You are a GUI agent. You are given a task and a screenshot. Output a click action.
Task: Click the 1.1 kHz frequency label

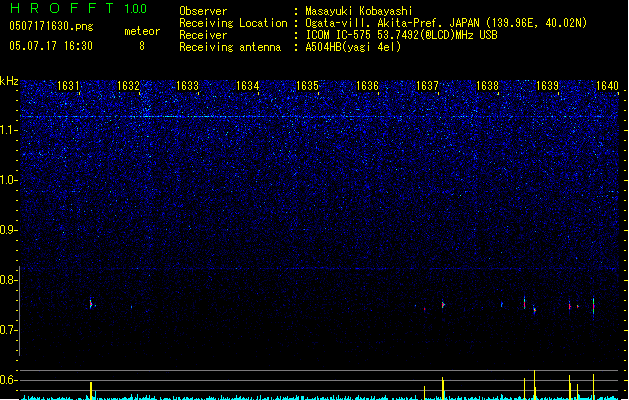point(8,130)
